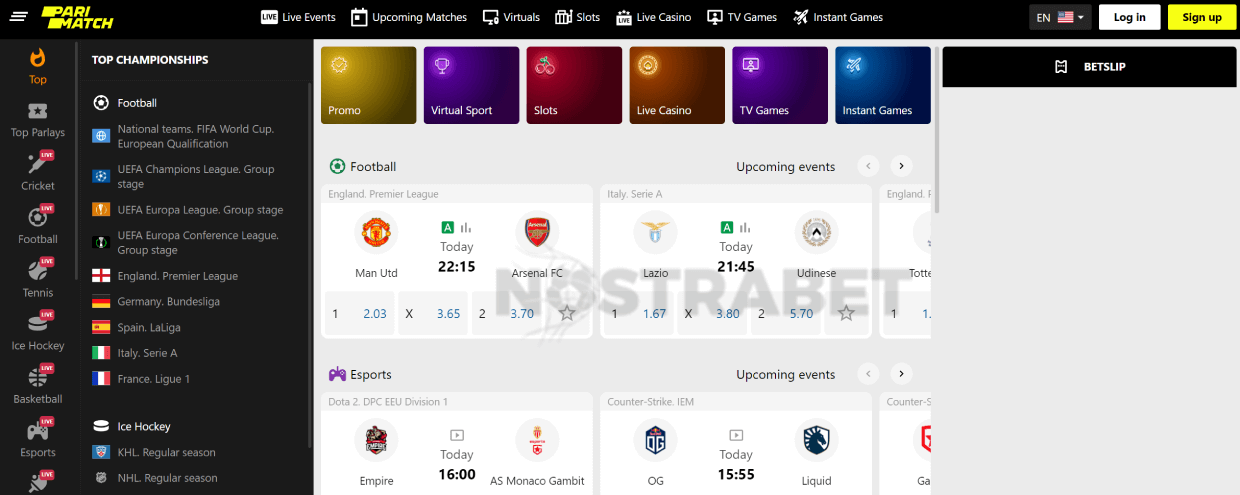1240x495 pixels.
Task: Select draw odds 3.65 for Man Utd match
Action: click(x=433, y=313)
